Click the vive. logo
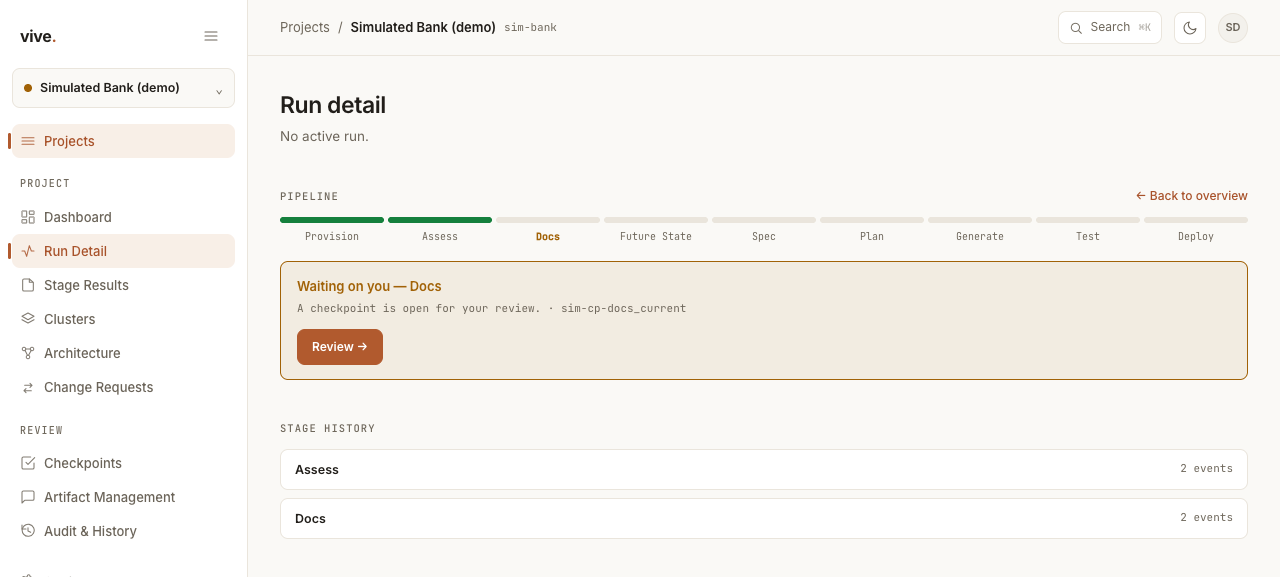Viewport: 1280px width, 577px height. point(38,37)
